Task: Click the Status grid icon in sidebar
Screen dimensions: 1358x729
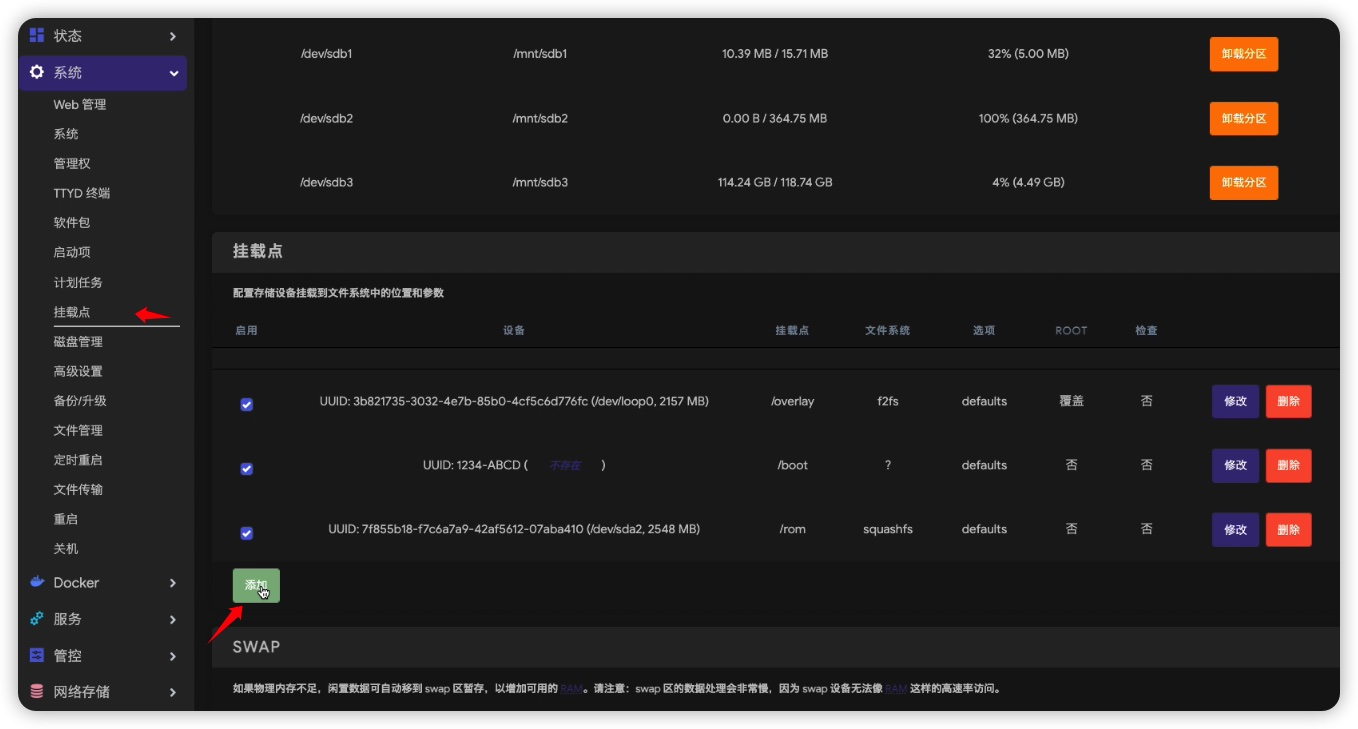Action: (x=37, y=36)
